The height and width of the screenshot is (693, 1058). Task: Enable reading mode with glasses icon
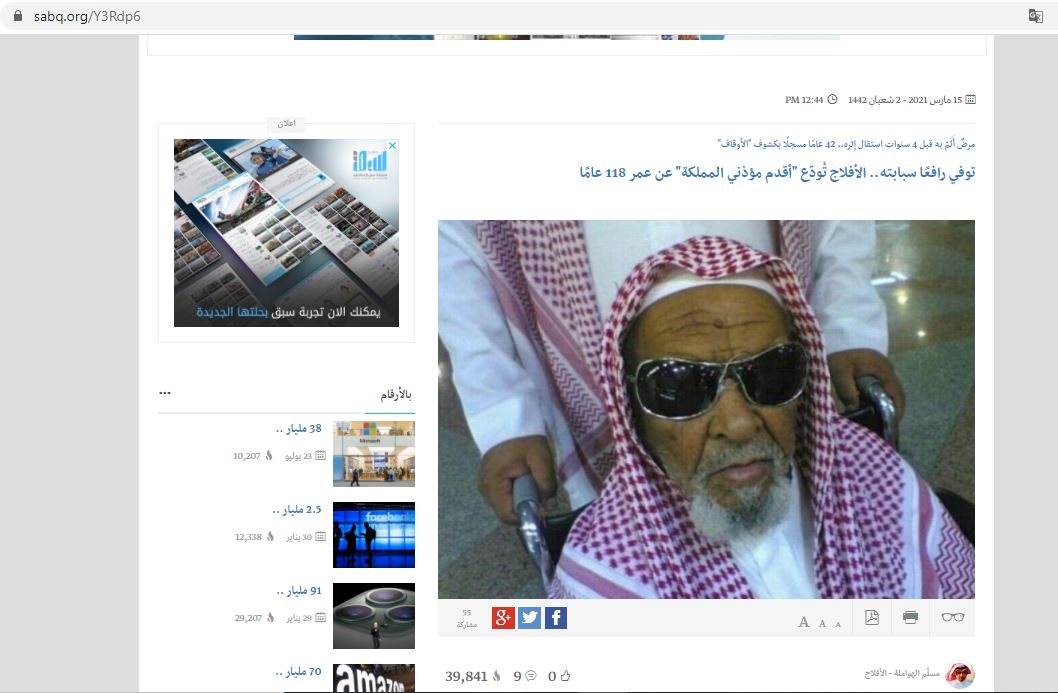click(x=953, y=618)
